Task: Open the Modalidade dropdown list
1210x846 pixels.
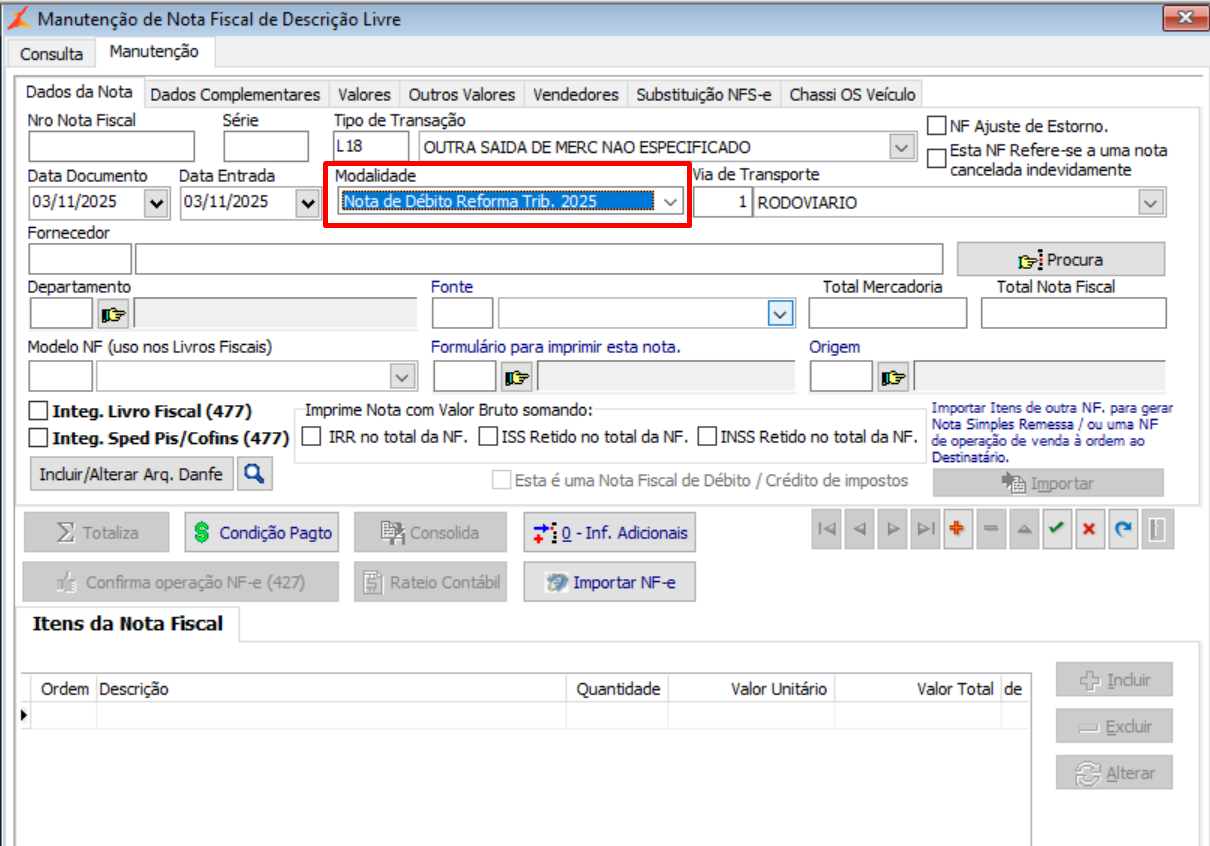Action: point(670,201)
